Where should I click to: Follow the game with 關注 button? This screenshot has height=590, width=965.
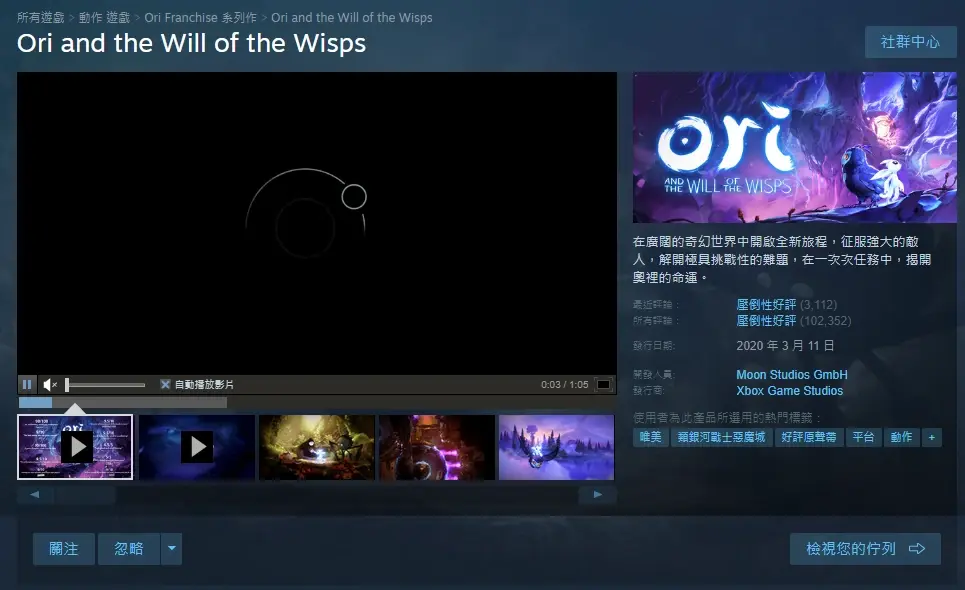pos(64,549)
